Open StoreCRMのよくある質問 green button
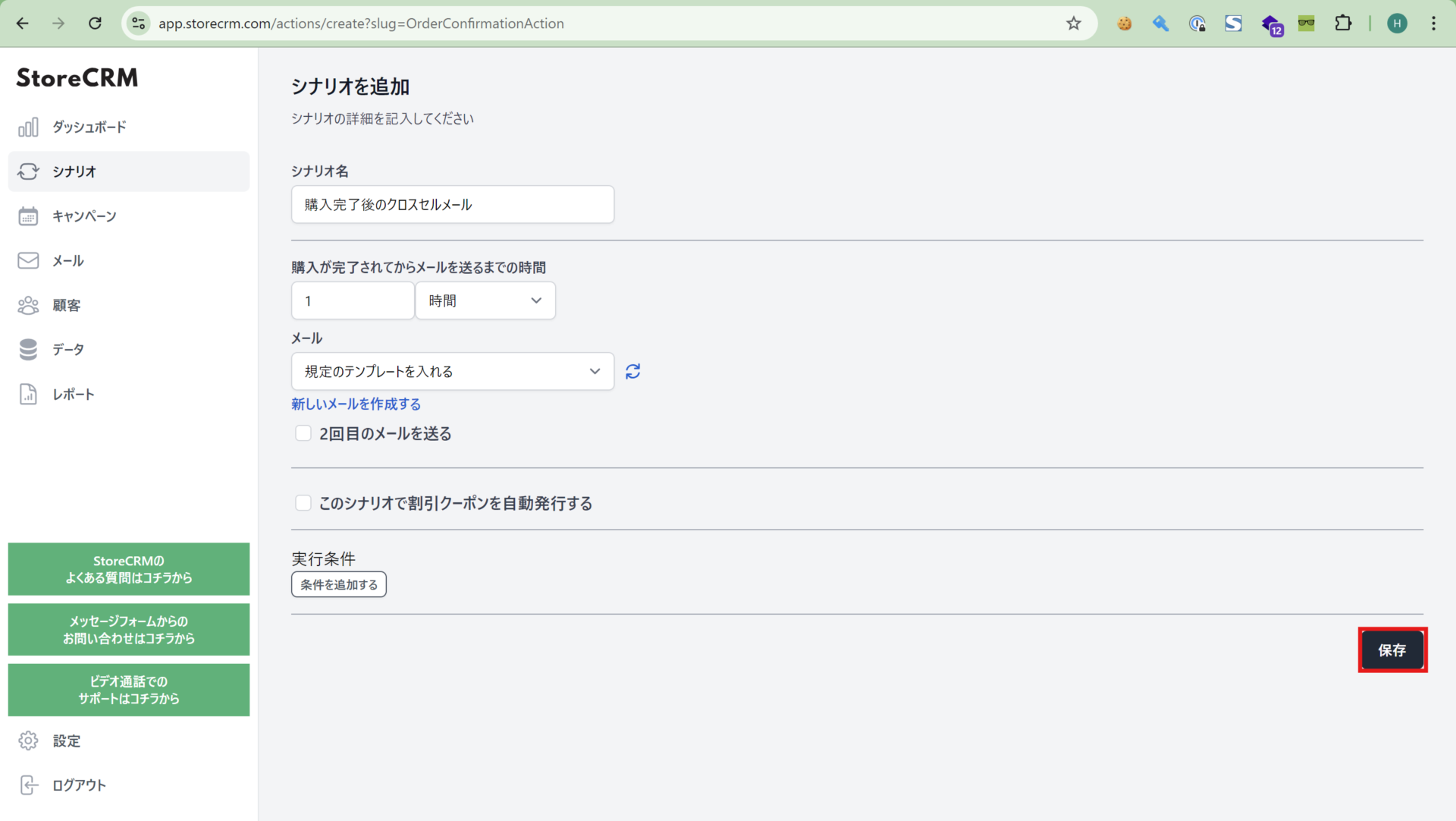 tap(129, 569)
